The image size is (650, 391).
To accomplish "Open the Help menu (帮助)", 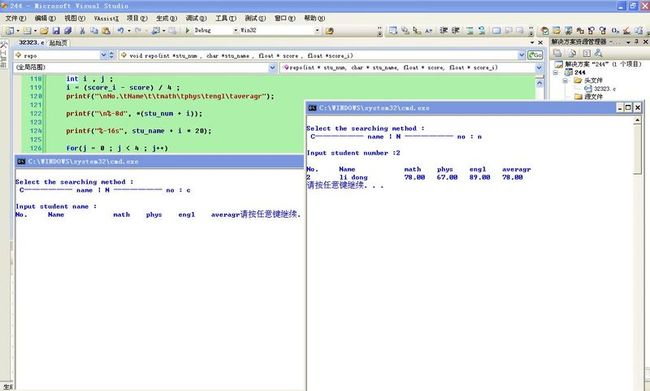I will (x=315, y=18).
